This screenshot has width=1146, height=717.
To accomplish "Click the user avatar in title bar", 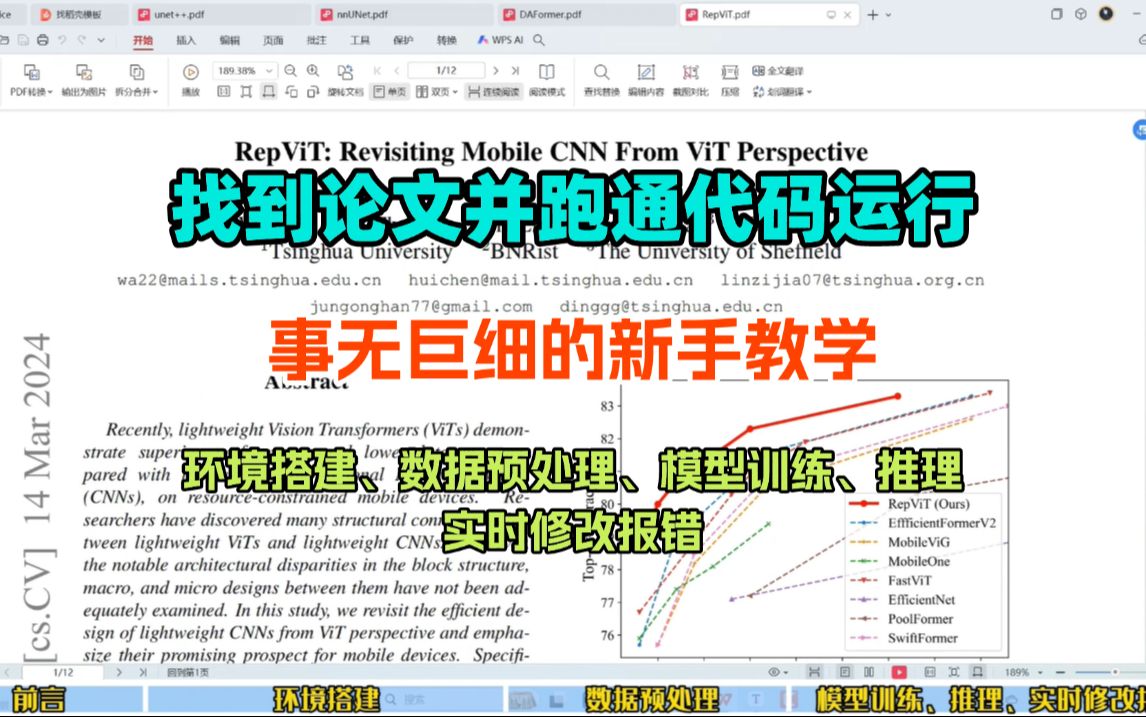I will (1106, 14).
